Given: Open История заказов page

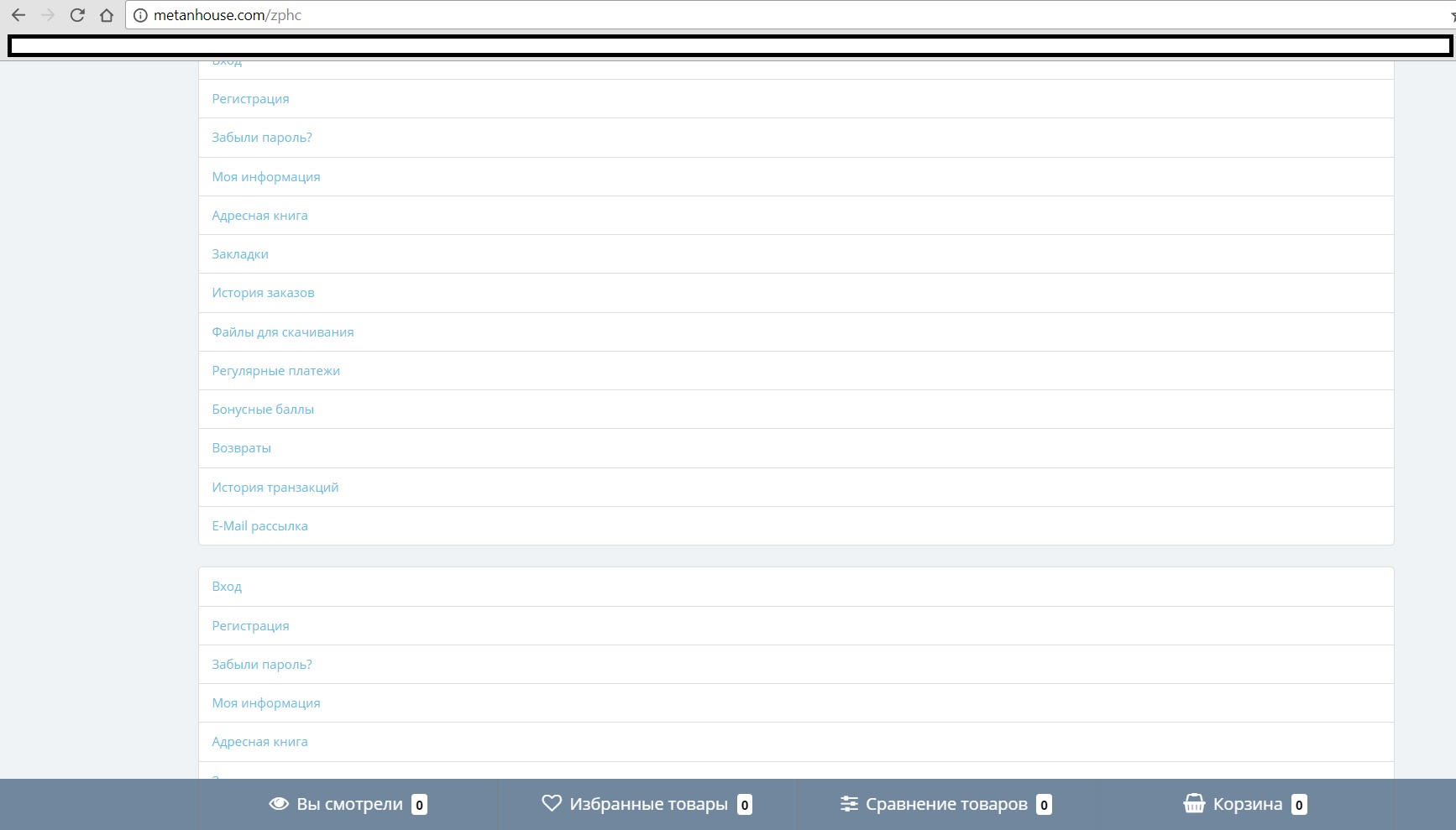Looking at the screenshot, I should [x=263, y=293].
